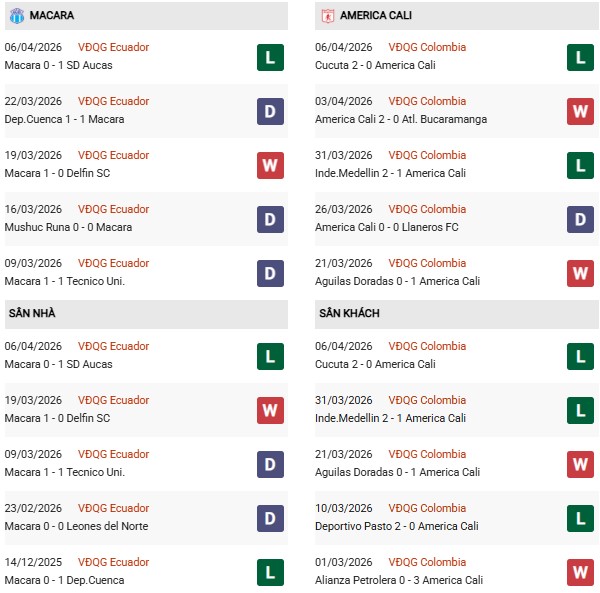Viewport: 600px width, 593px height.
Task: Open VĐQG Ecuador link on the 22/03/2026 match
Action: pyautogui.click(x=113, y=101)
